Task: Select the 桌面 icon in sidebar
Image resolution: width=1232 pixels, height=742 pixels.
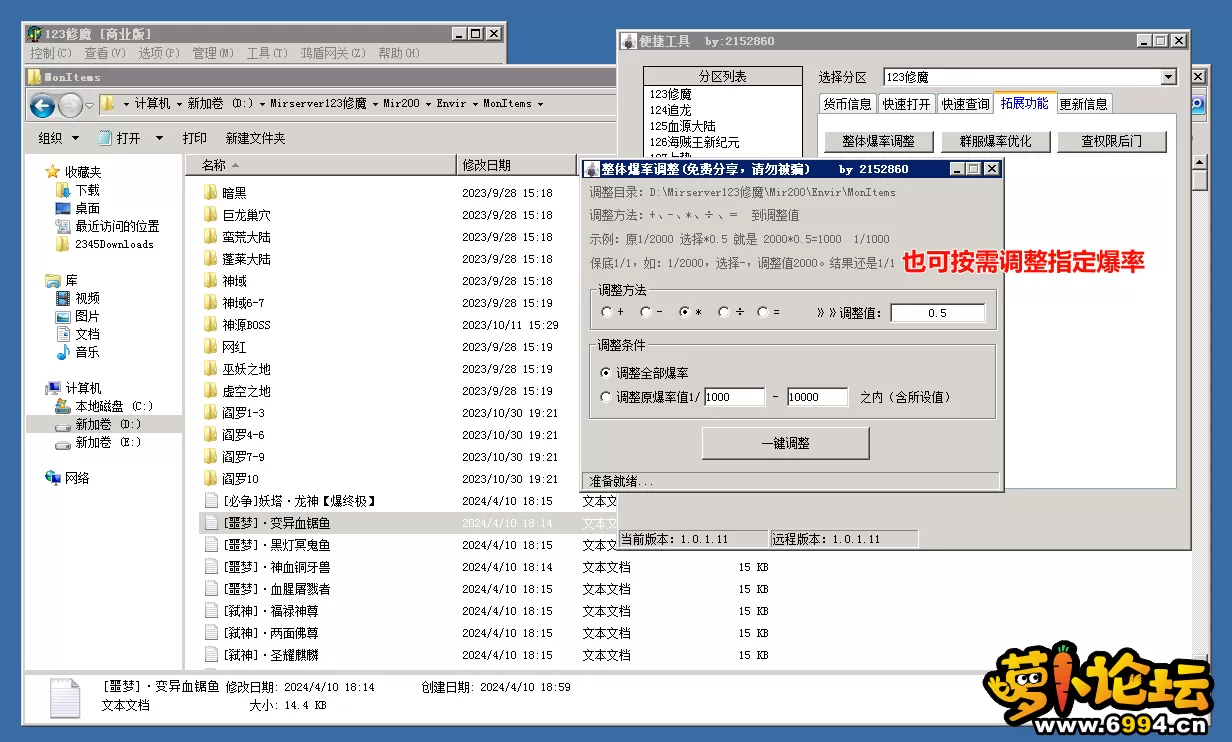Action: pyautogui.click(x=63, y=208)
